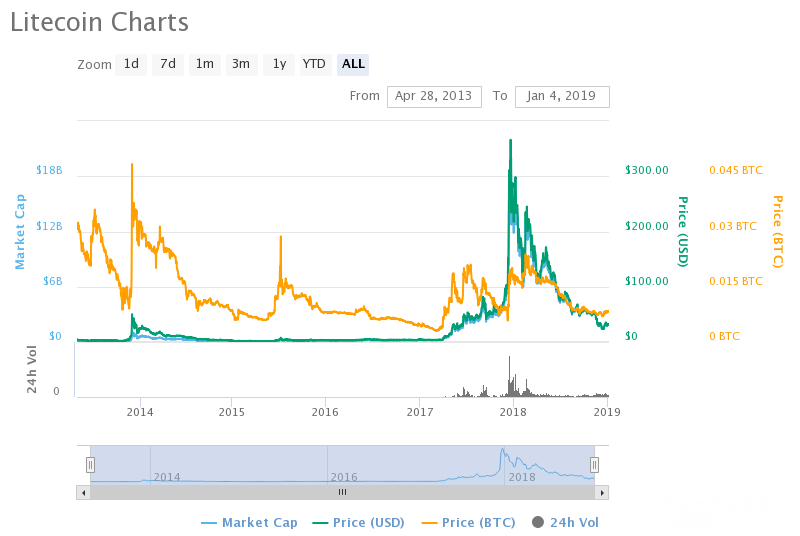Image resolution: width=800 pixels, height=536 pixels.
Task: Click the 2016 label in navigator
Action: tap(346, 477)
